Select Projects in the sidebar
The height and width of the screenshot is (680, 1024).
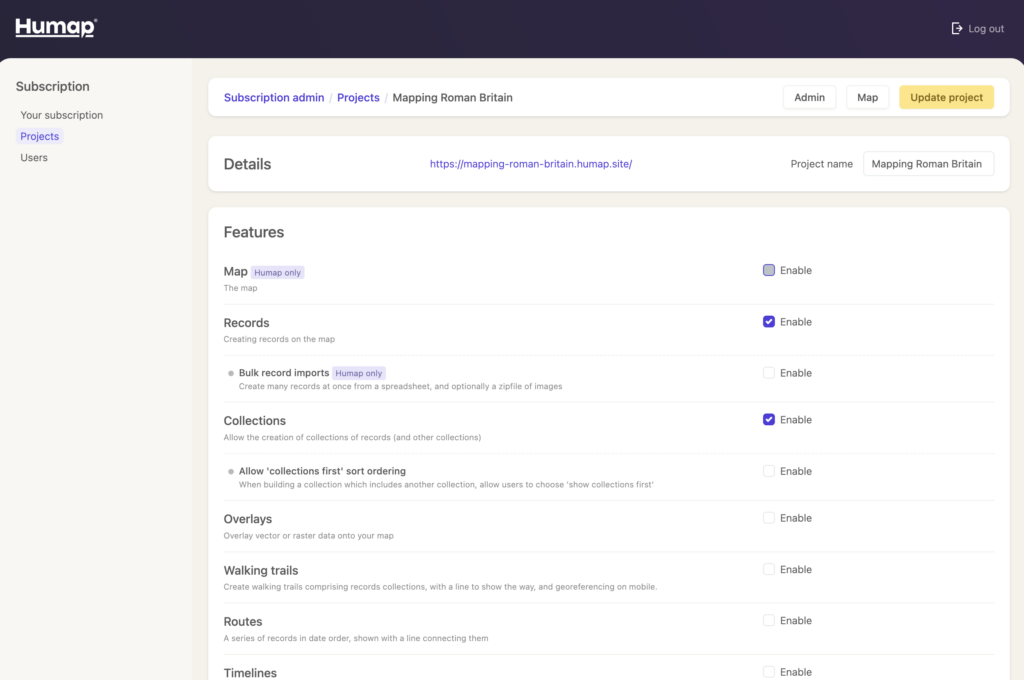click(x=40, y=136)
